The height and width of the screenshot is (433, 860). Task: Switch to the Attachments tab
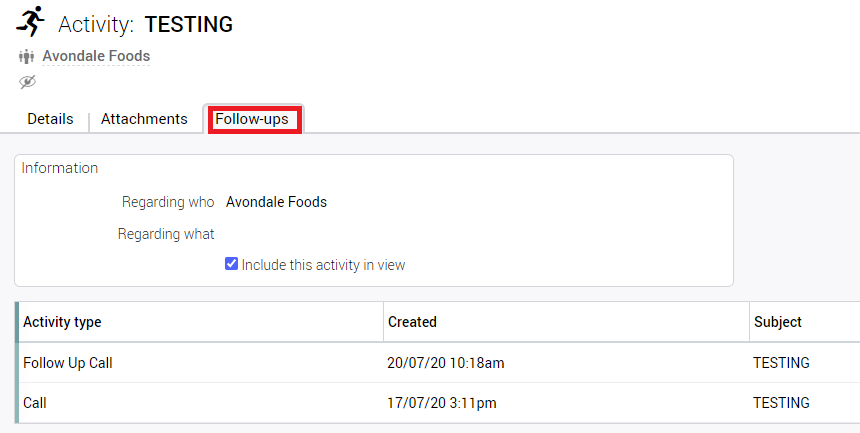[144, 119]
